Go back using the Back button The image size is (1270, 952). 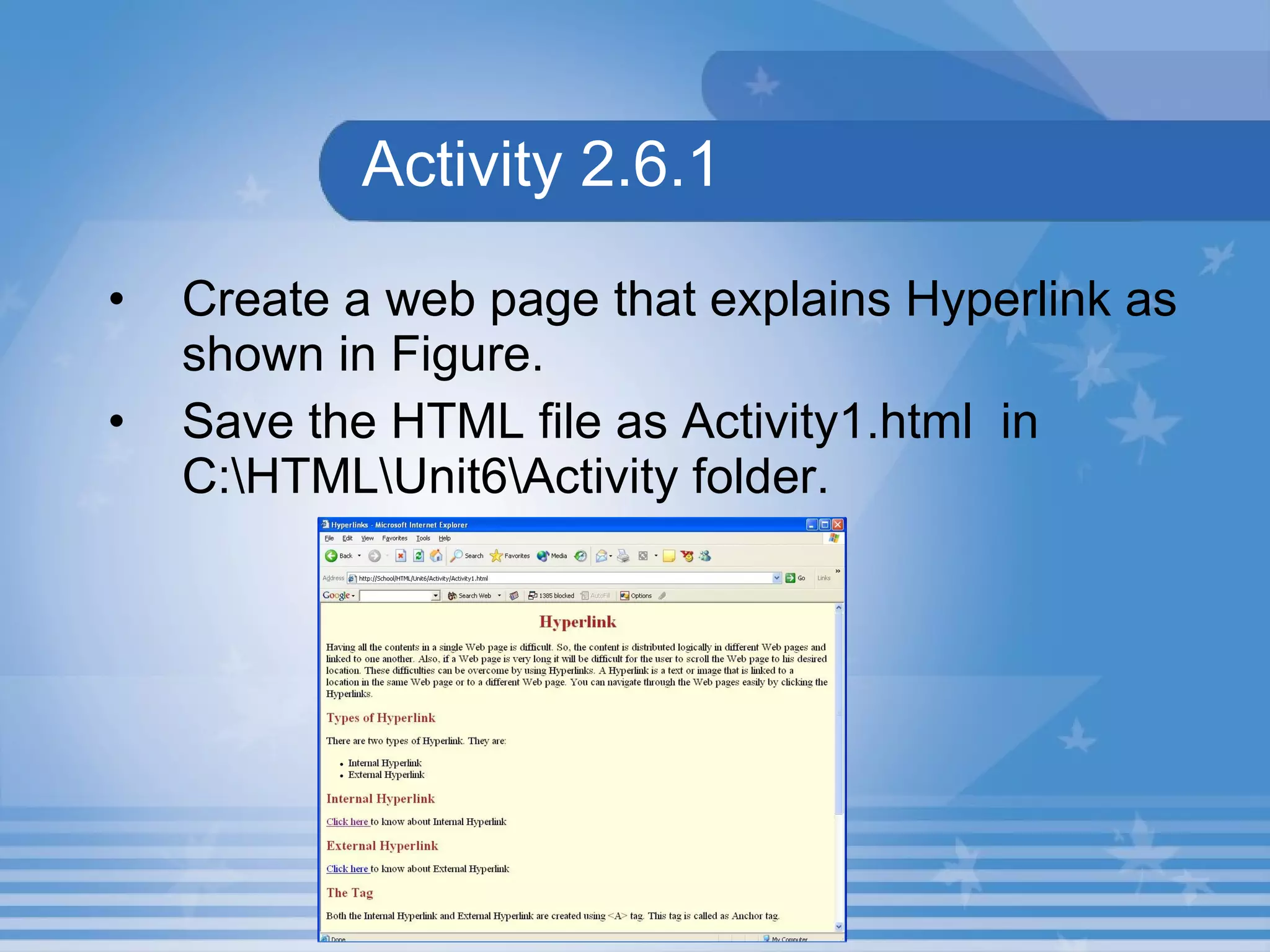pyautogui.click(x=339, y=556)
